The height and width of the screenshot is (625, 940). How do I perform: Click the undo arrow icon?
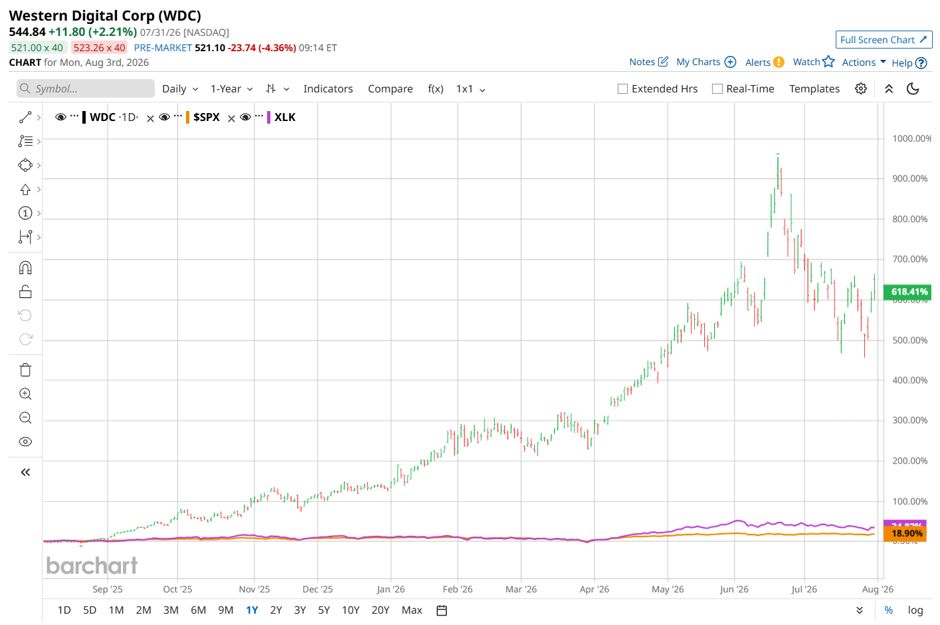pyautogui.click(x=25, y=316)
